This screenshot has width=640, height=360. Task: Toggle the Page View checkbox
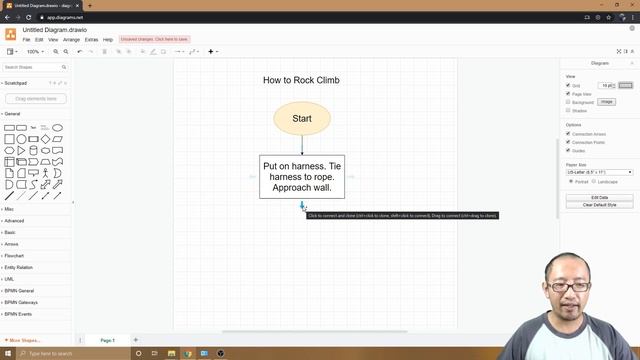click(x=568, y=93)
